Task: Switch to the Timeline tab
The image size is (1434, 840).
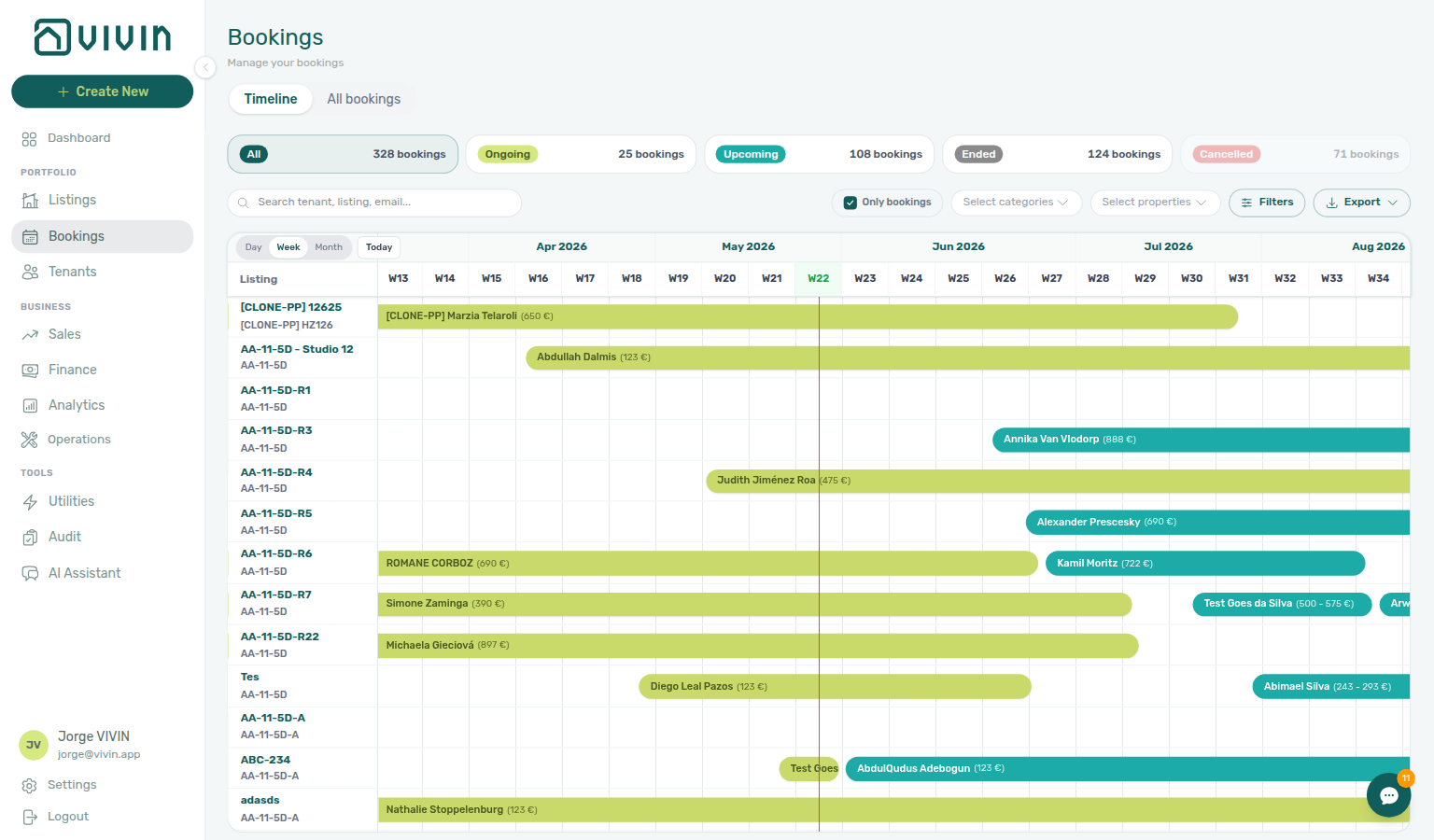Action: point(271,99)
